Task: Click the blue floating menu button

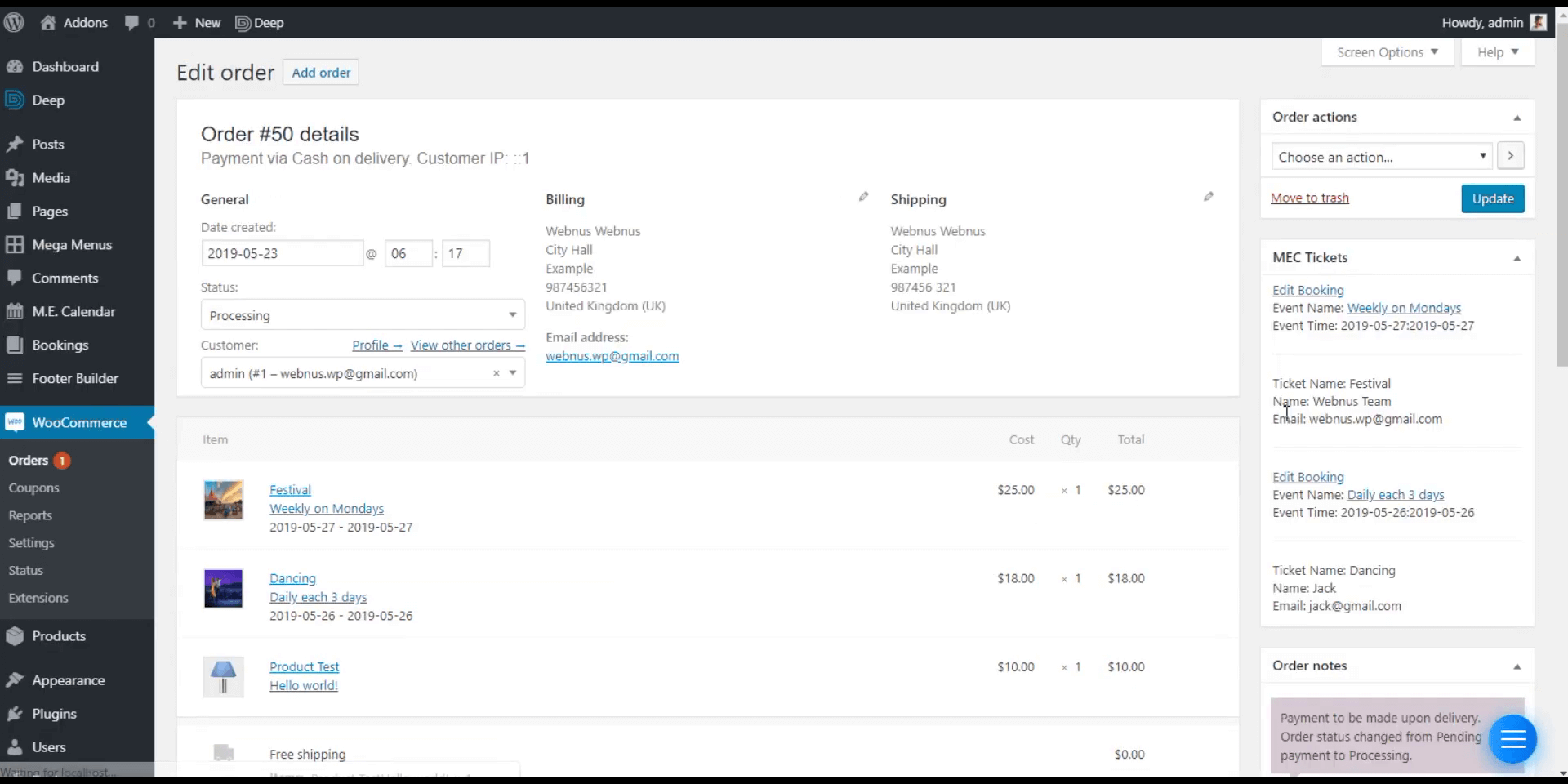Action: pos(1512,740)
